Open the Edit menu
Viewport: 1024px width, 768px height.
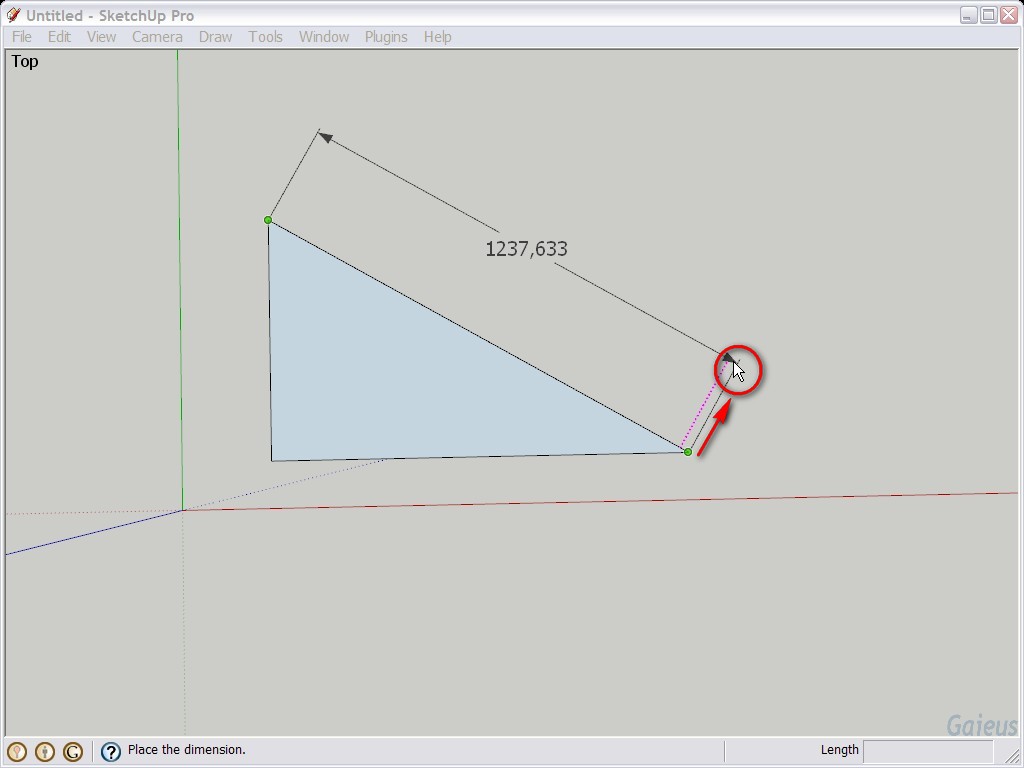(59, 37)
